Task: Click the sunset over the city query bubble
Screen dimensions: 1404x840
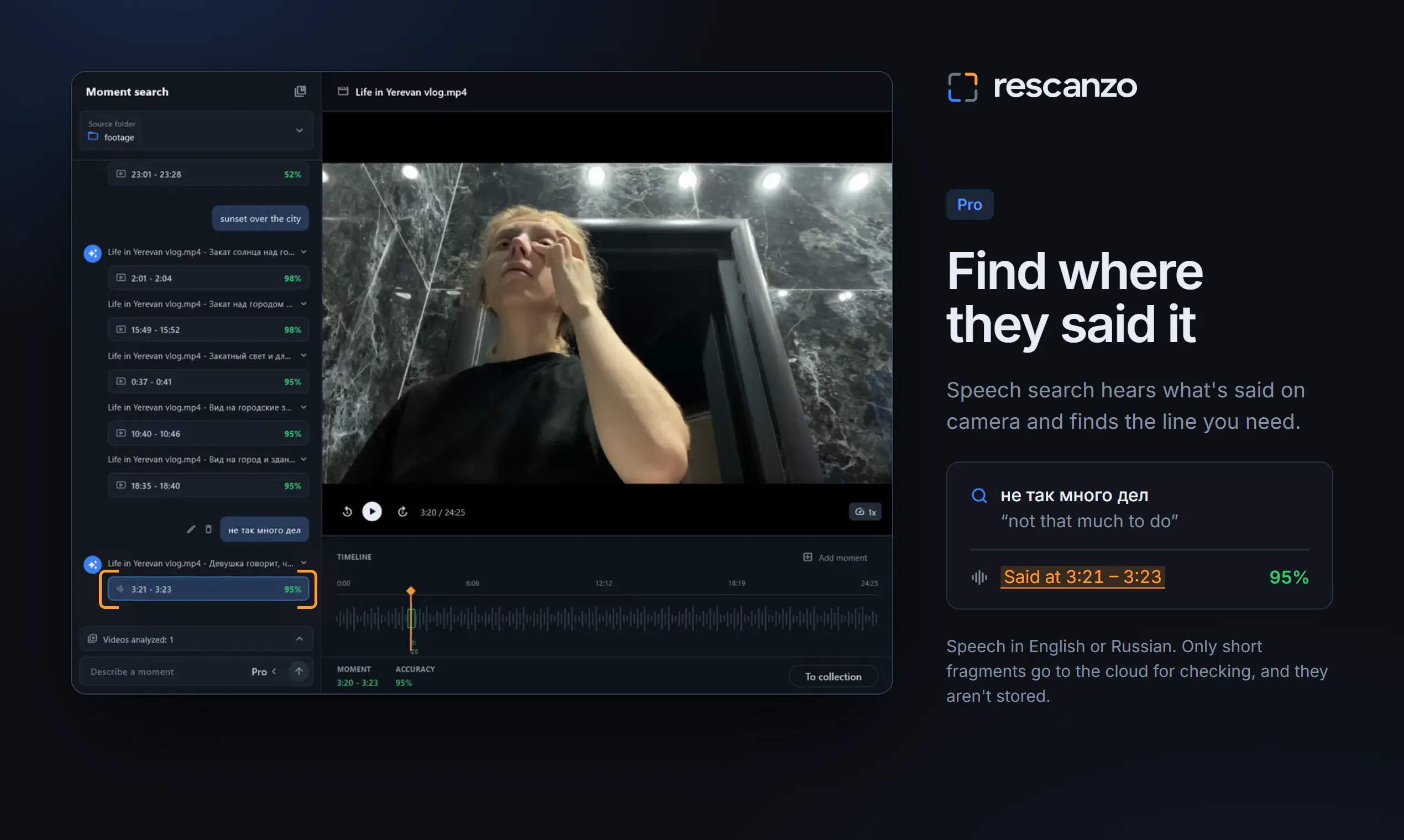Action: [x=260, y=218]
